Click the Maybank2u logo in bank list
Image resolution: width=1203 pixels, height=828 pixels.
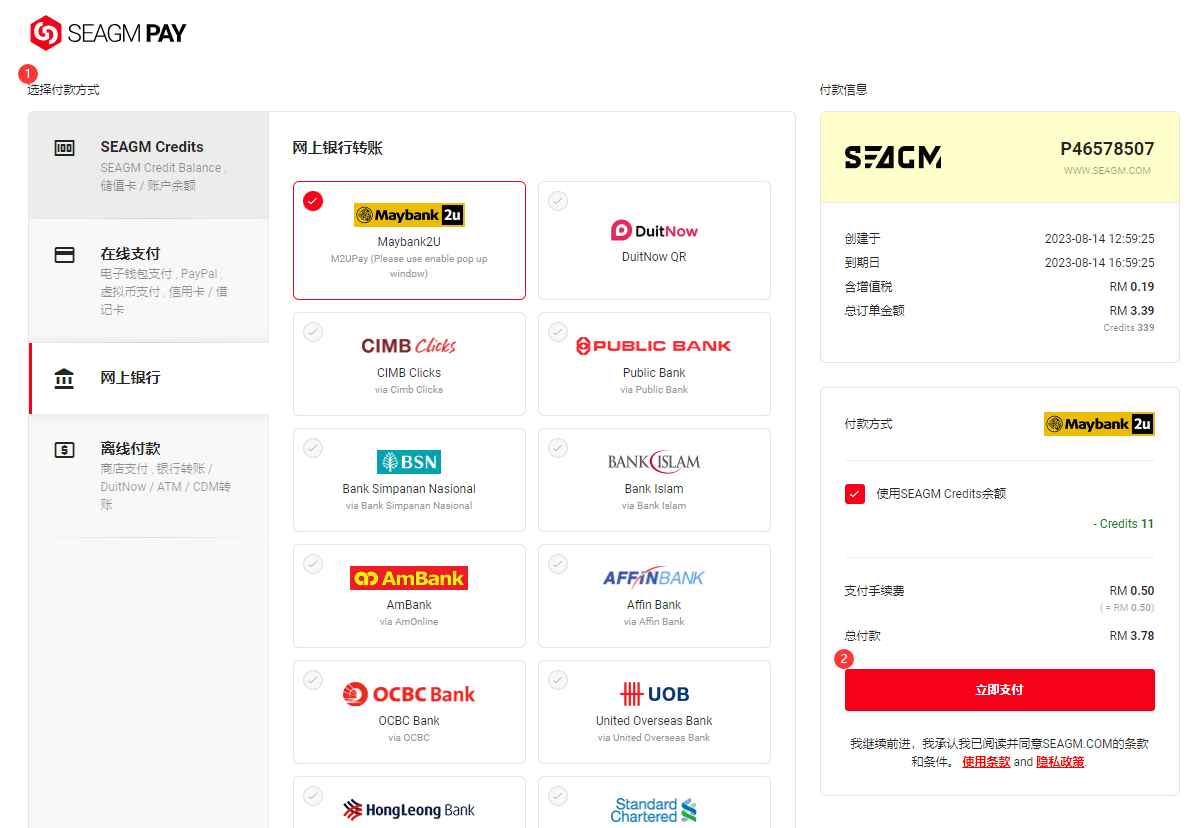409,215
